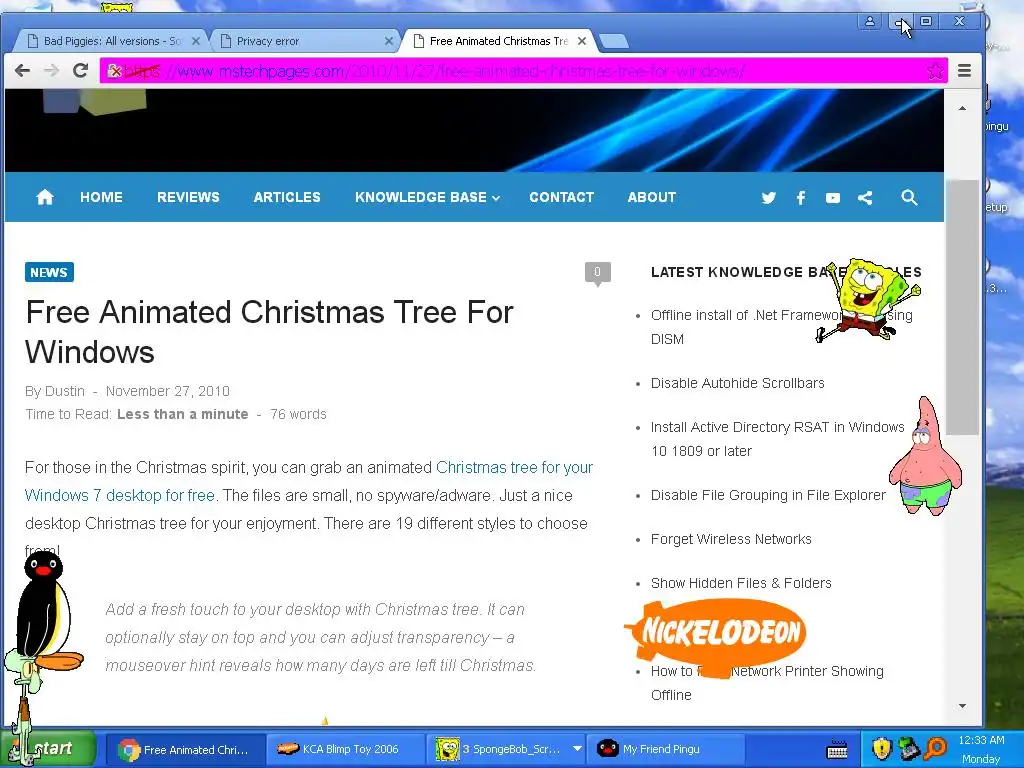Viewport: 1024px width, 768px height.
Task: Open the Twitter social icon
Action: pyautogui.click(x=768, y=198)
